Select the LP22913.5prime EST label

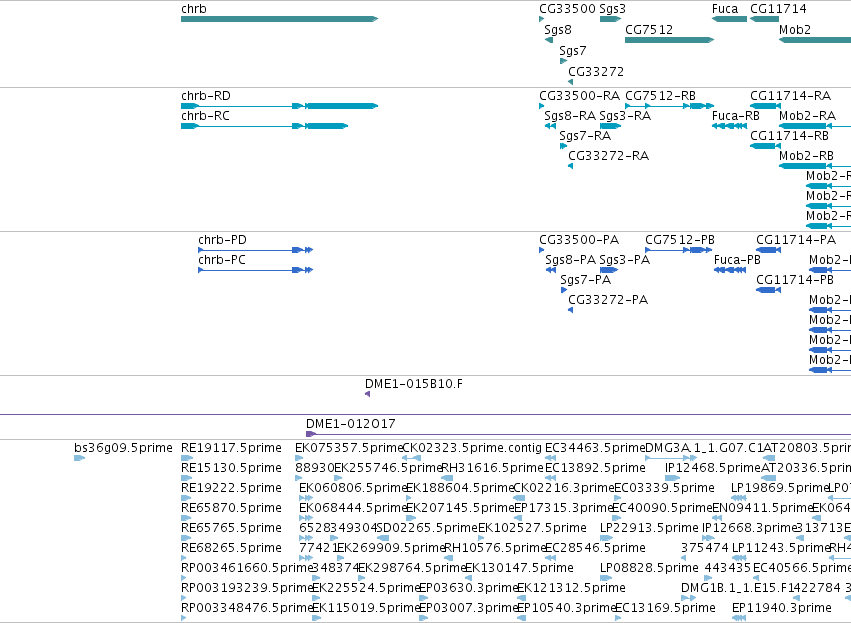[x=649, y=528]
